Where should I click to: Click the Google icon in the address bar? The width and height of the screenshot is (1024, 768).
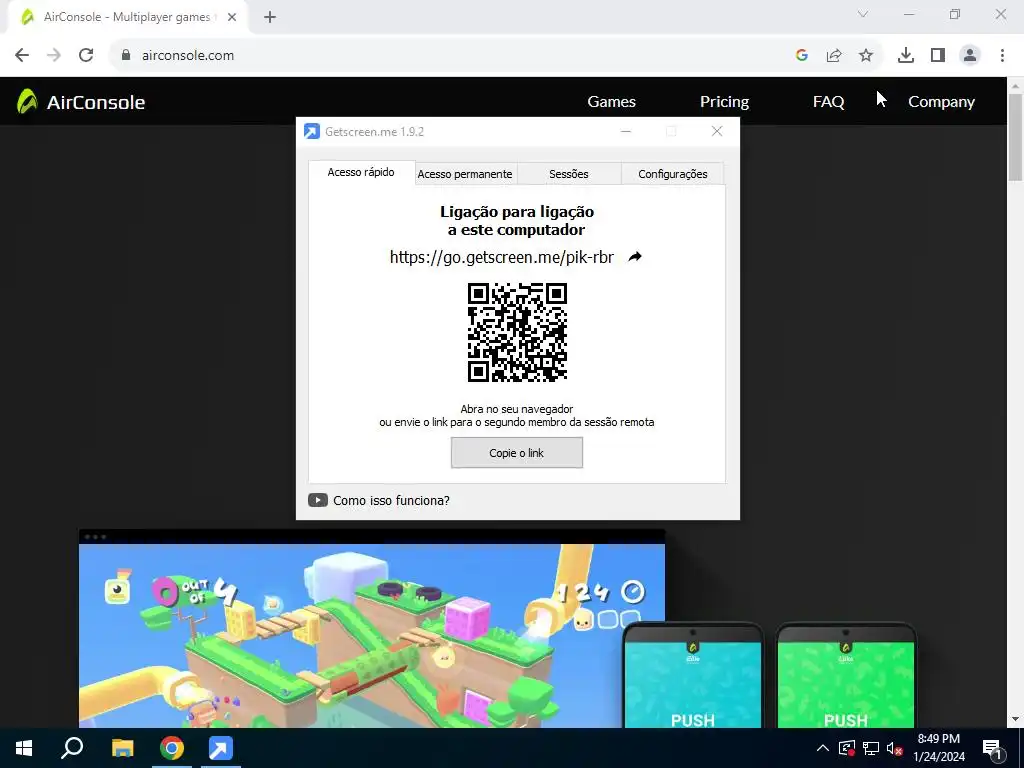coord(802,56)
